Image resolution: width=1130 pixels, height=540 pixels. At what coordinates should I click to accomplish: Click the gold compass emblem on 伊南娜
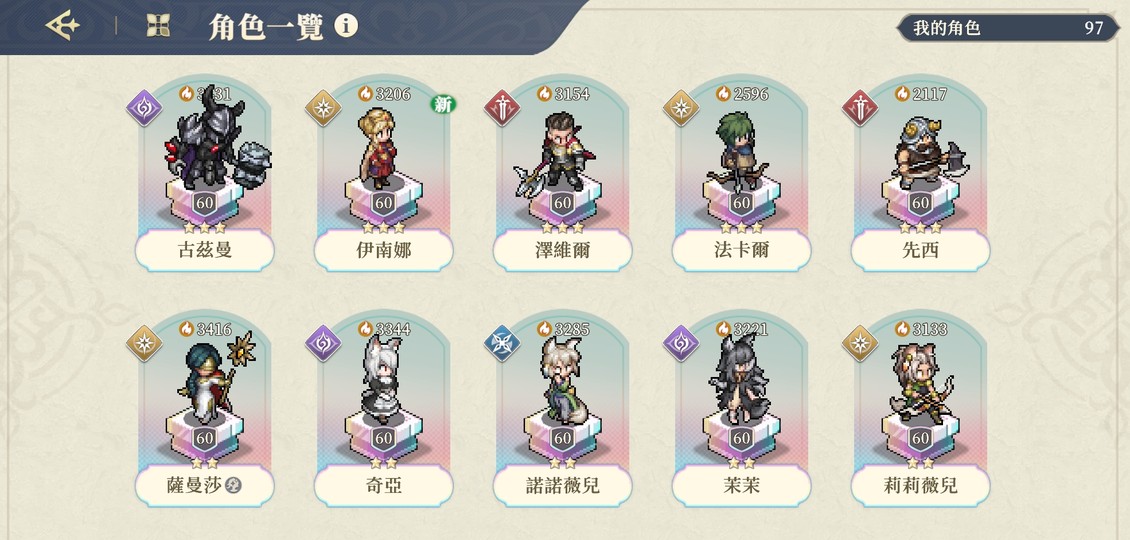click(323, 108)
